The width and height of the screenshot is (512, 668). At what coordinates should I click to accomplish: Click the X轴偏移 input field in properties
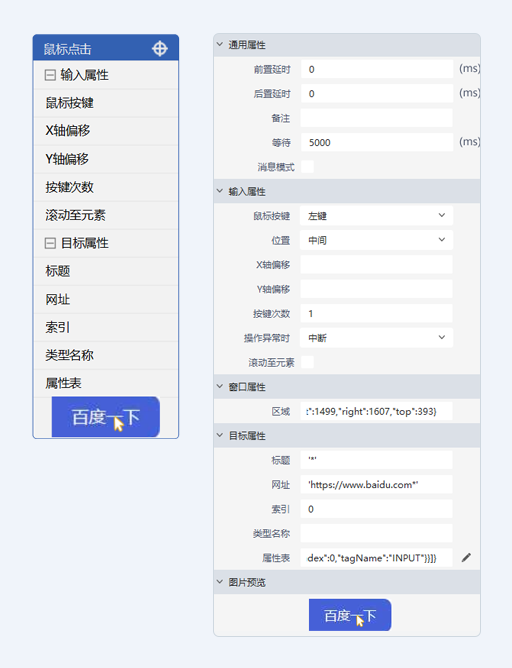(377, 265)
